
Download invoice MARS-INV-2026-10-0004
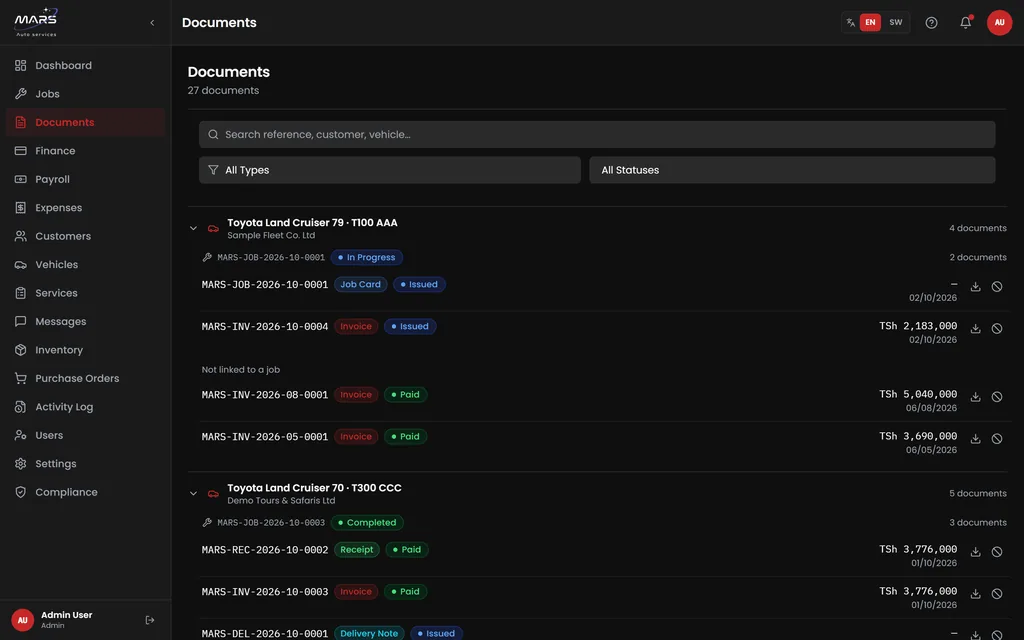click(975, 328)
